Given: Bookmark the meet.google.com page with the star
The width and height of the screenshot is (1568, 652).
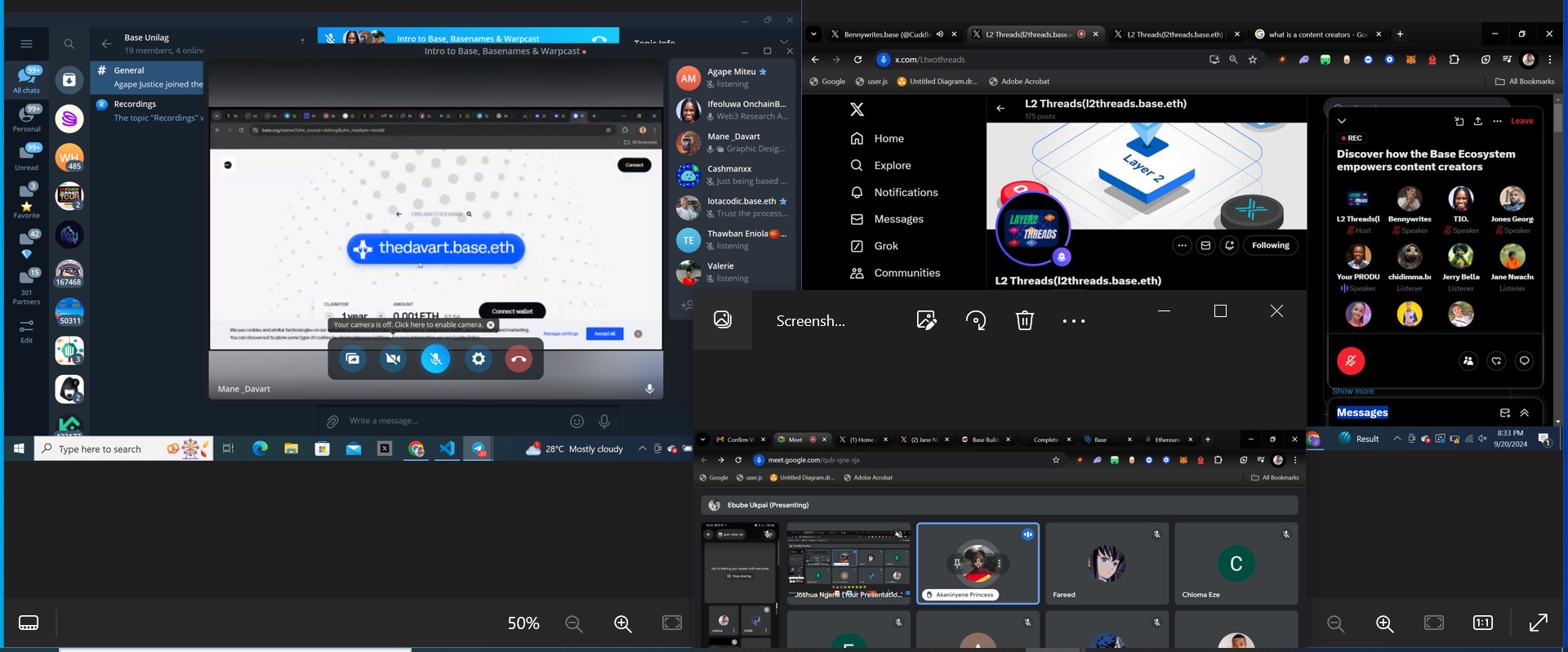Looking at the screenshot, I should [x=1056, y=460].
